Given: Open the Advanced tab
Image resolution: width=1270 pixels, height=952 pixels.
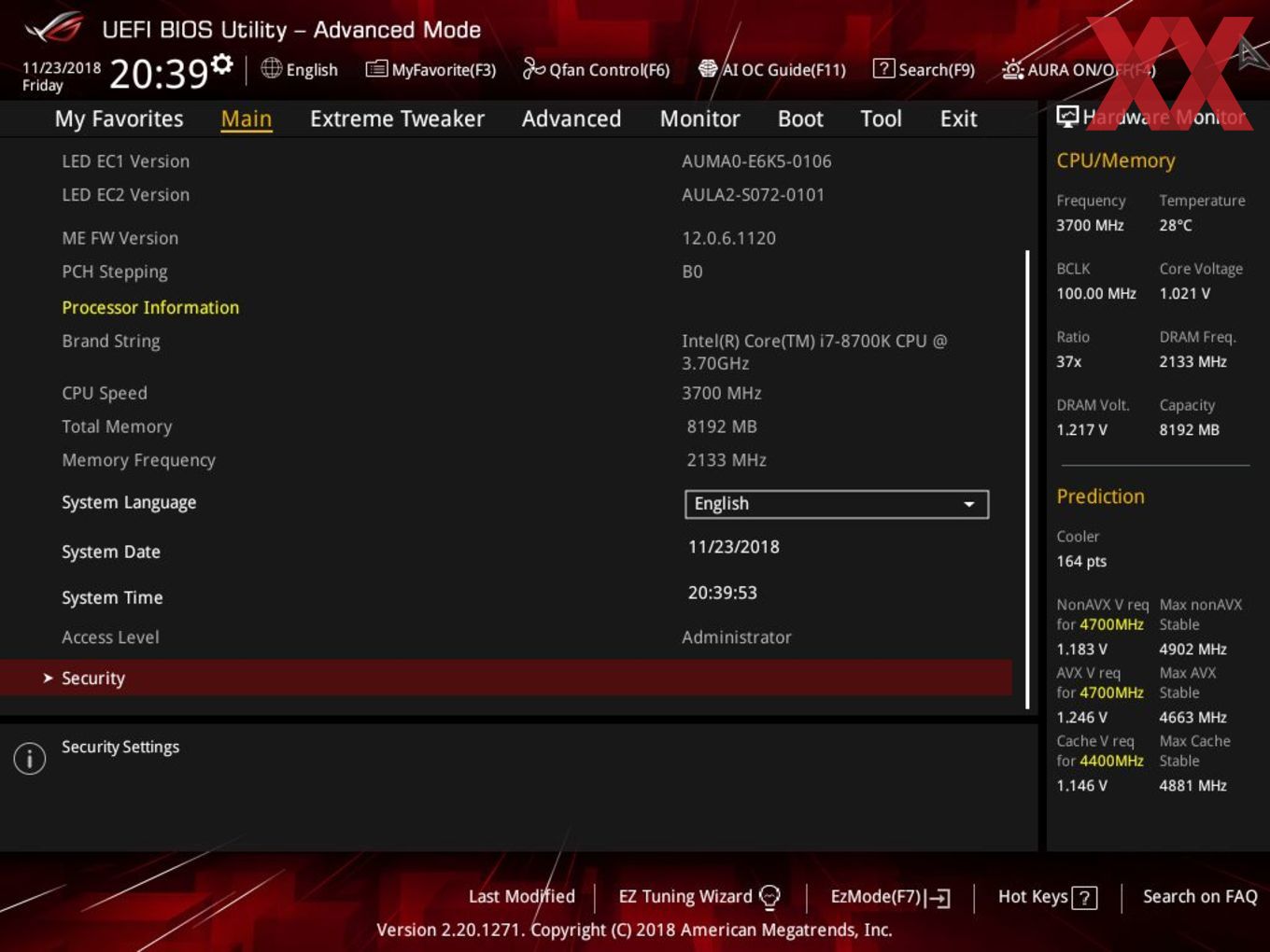Looking at the screenshot, I should click(x=571, y=119).
